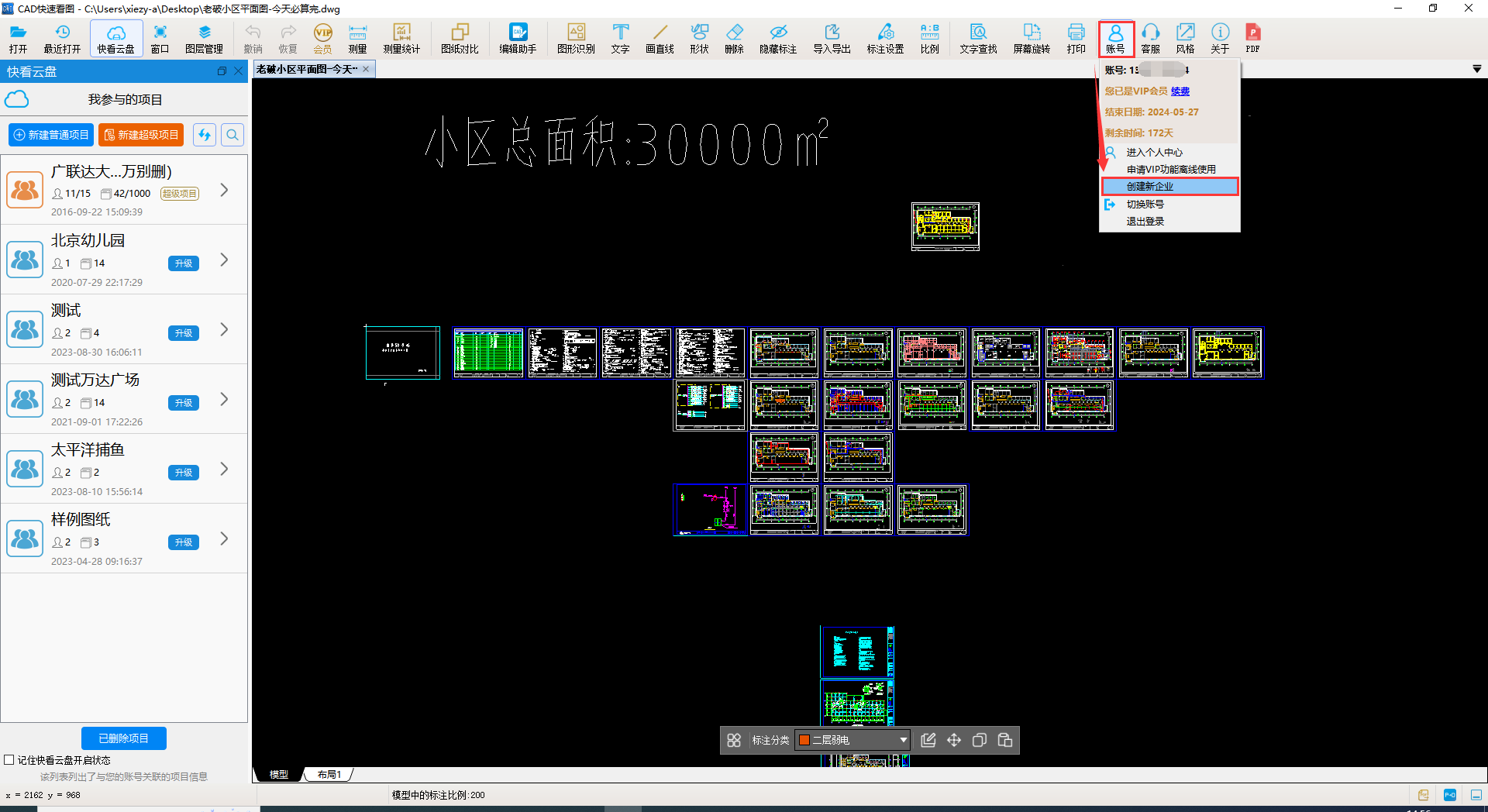Select 切换账号 in account menu

point(1145,205)
